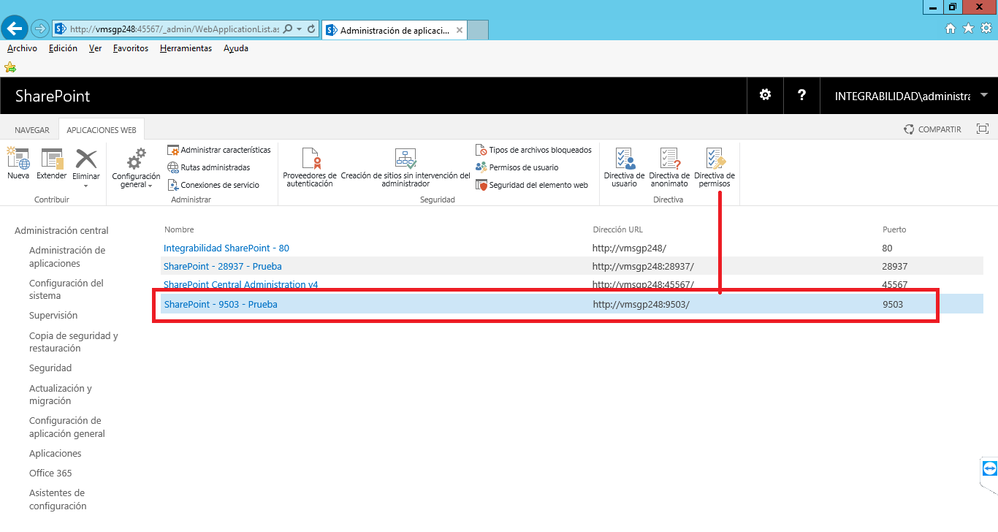Click the COMPARTIR button
Screen dimensions: 998x532
[x=932, y=129]
